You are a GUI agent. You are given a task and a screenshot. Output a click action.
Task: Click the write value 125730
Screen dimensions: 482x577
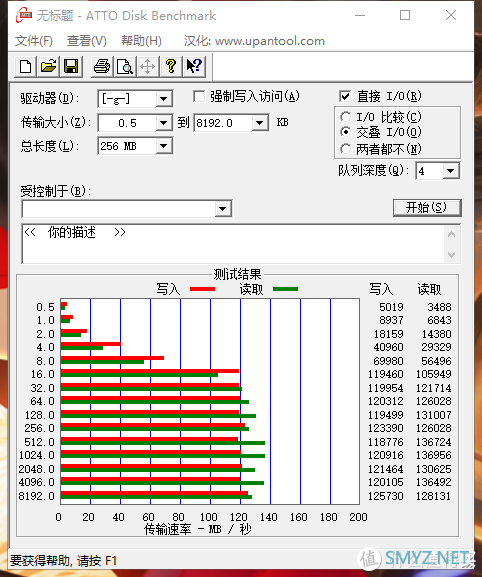(x=386, y=496)
